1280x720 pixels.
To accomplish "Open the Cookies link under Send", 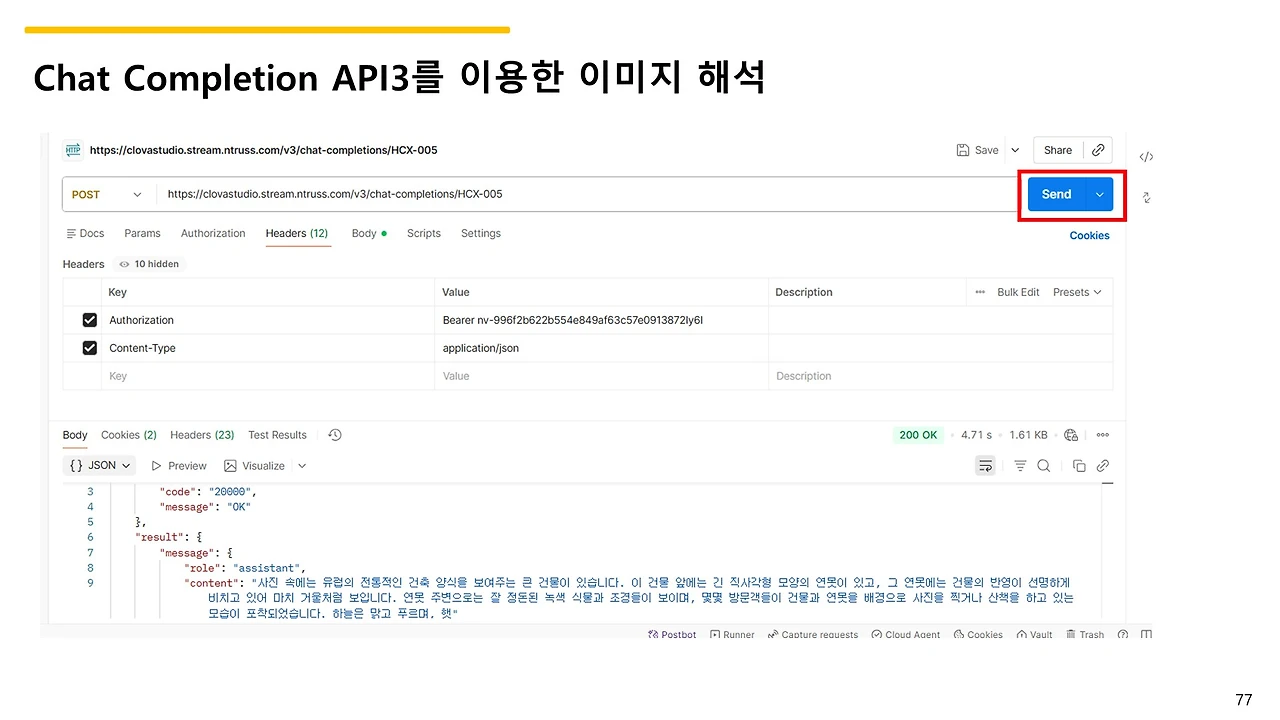I will coord(1090,236).
